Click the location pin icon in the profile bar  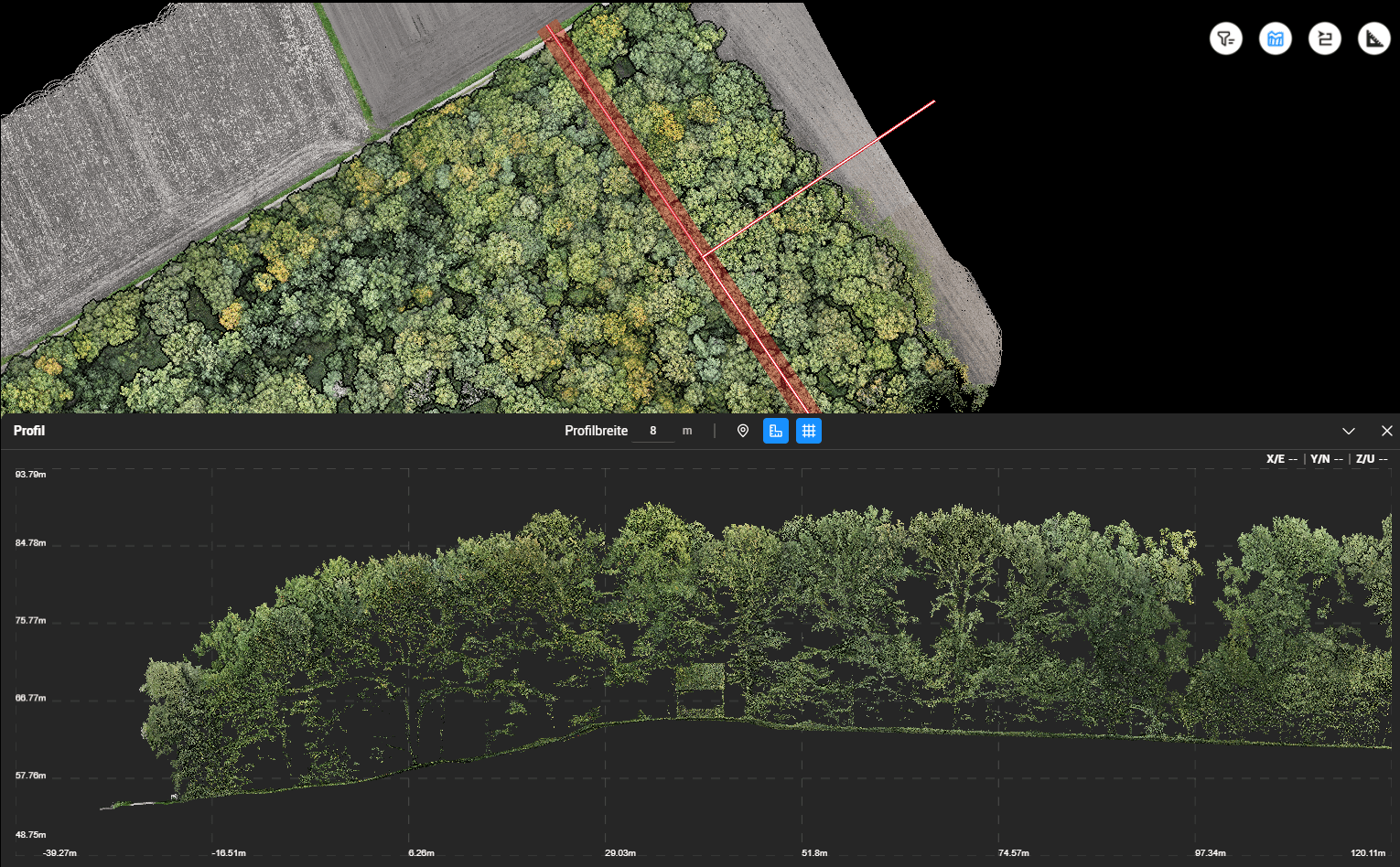743,431
